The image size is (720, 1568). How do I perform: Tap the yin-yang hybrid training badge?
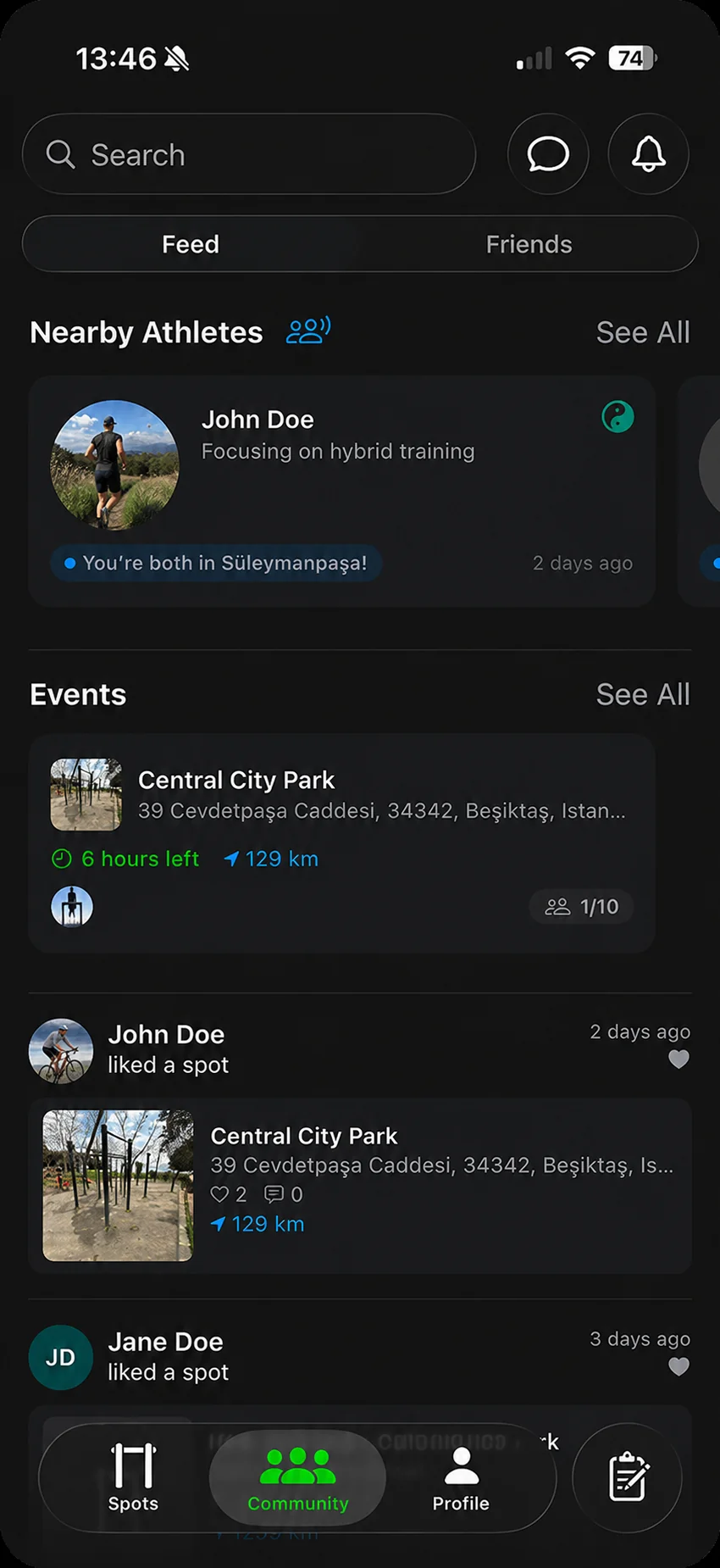tap(618, 417)
